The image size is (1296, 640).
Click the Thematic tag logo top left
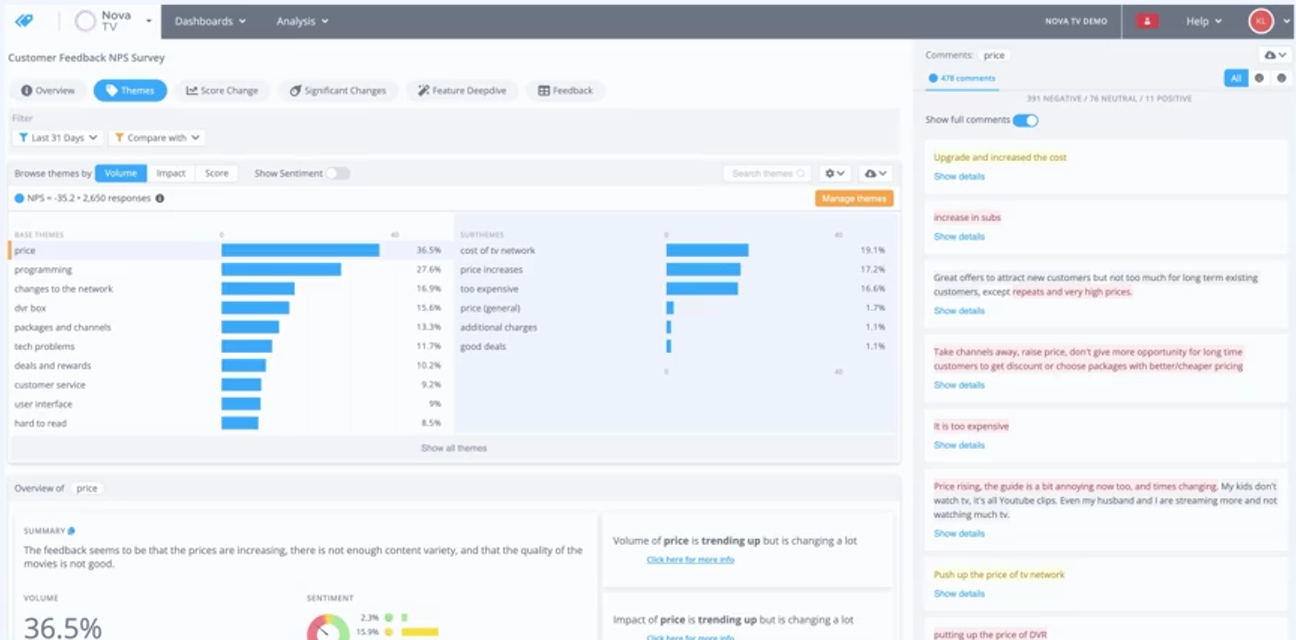point(24,20)
